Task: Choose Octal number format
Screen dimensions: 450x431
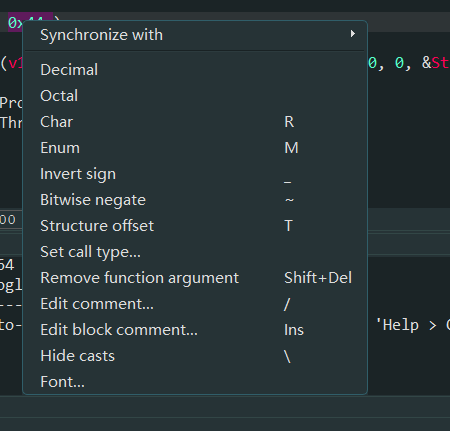Action: 195,96
